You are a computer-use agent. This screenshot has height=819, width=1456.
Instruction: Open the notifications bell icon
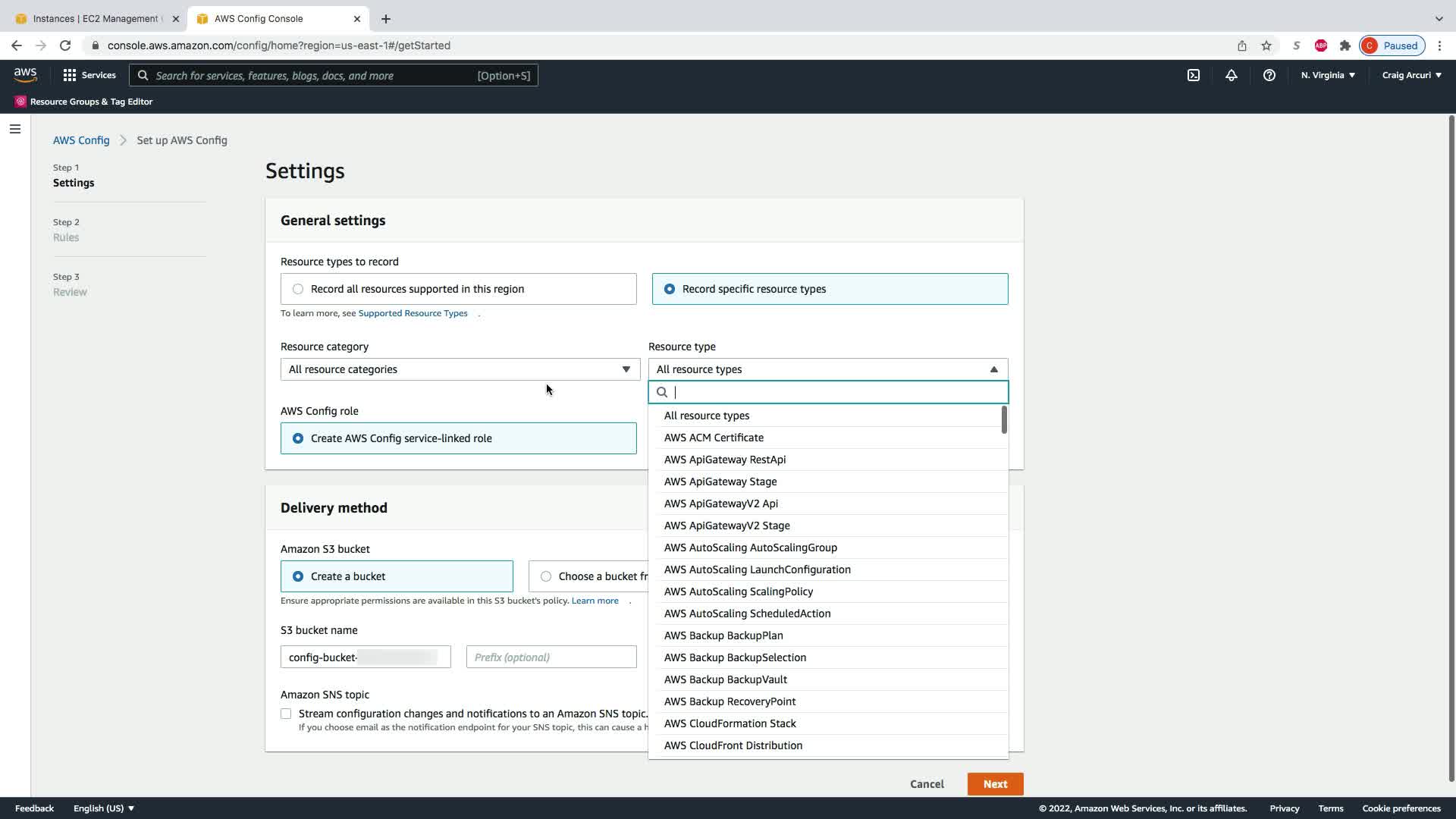(1231, 75)
